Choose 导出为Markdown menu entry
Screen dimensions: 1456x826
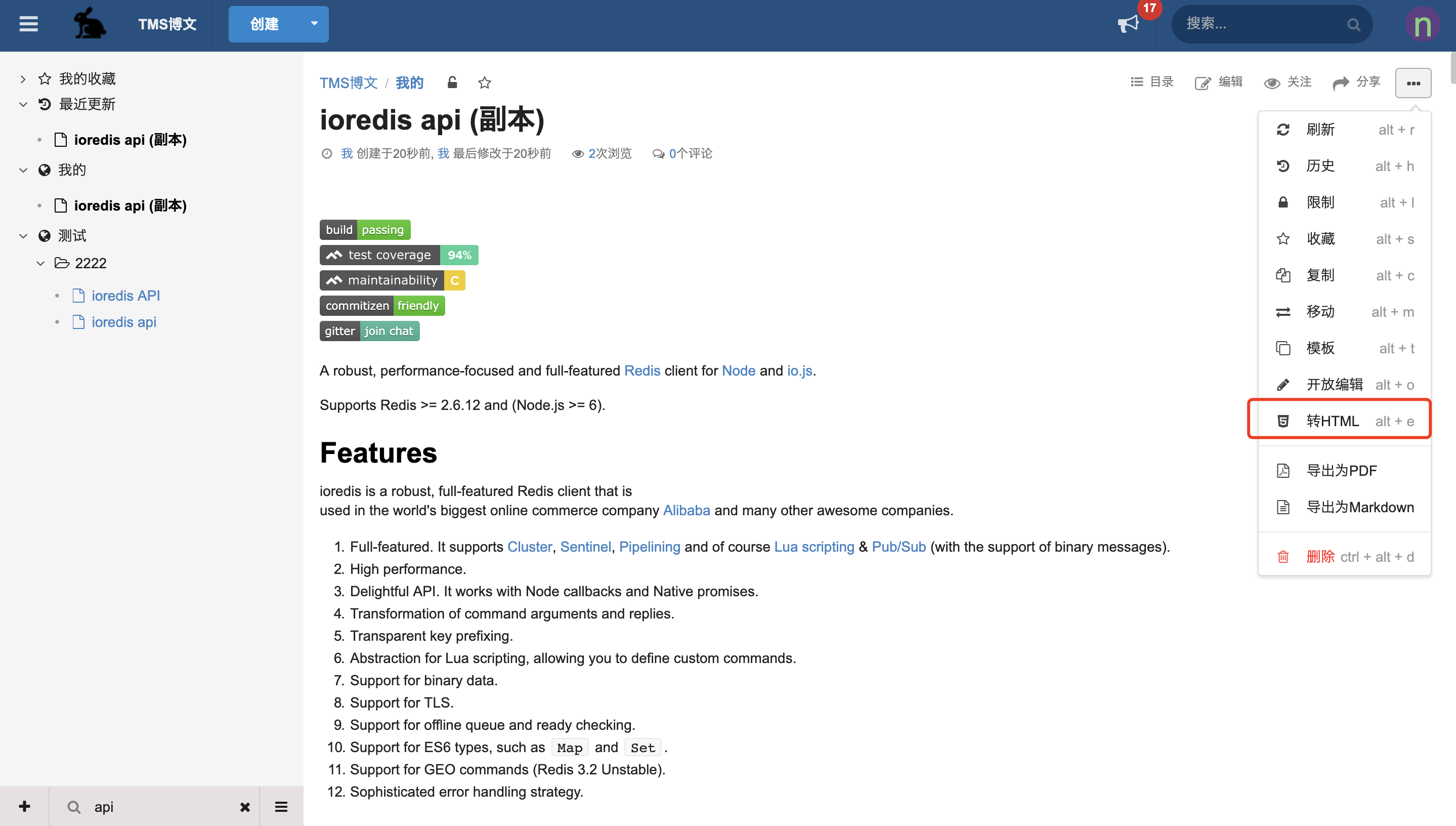pos(1344,507)
